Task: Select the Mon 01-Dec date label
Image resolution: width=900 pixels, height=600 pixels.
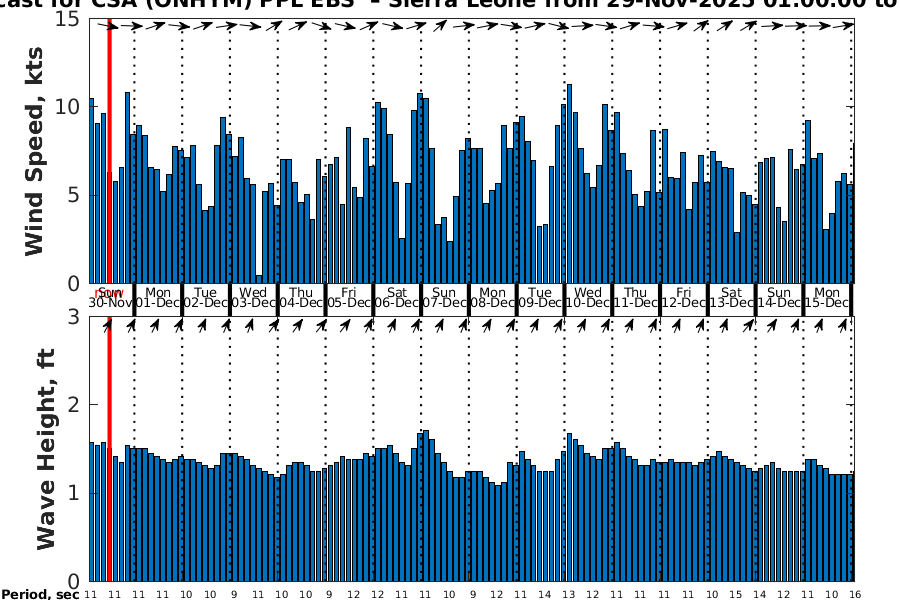Action: 158,297
